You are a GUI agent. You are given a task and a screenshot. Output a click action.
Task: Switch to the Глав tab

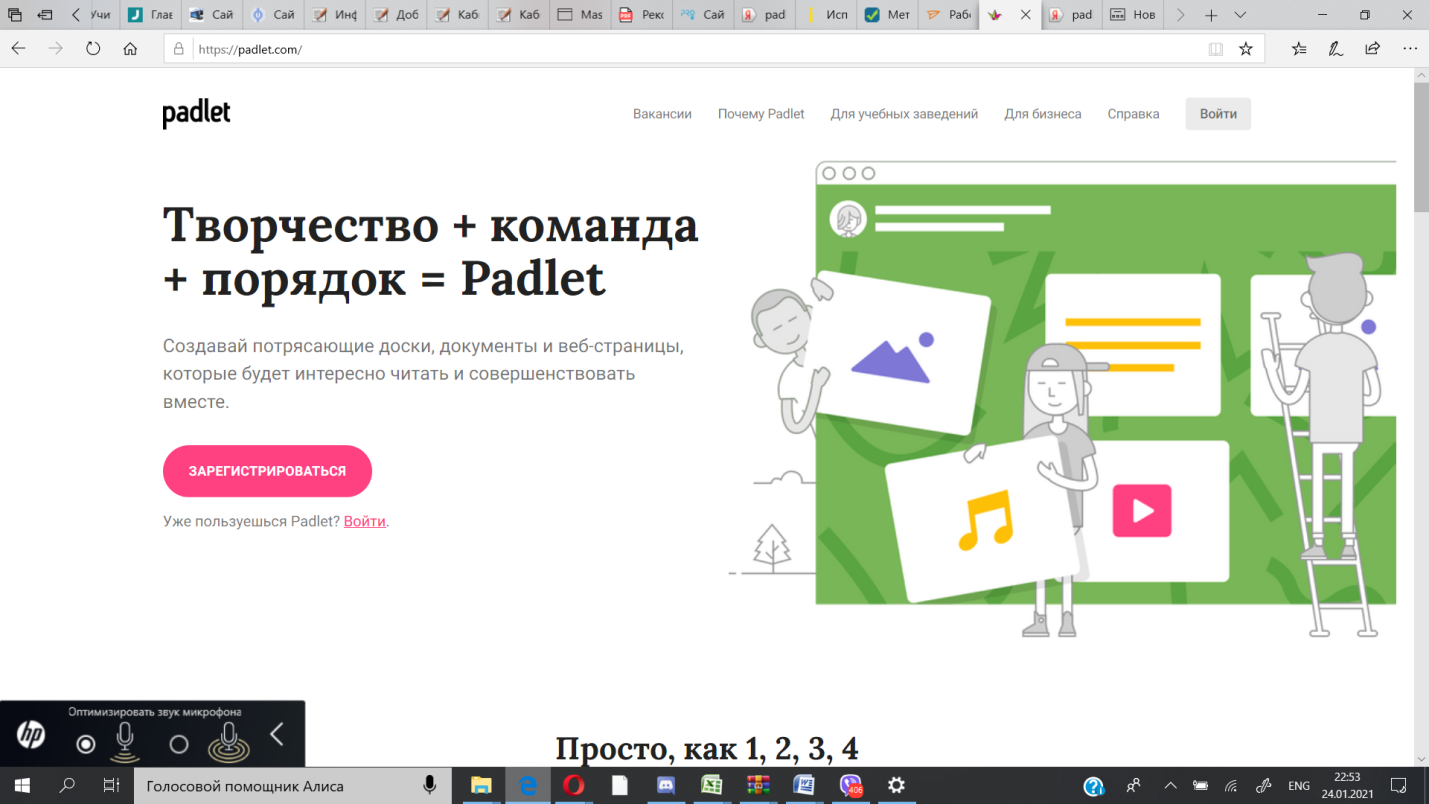[x=151, y=16]
